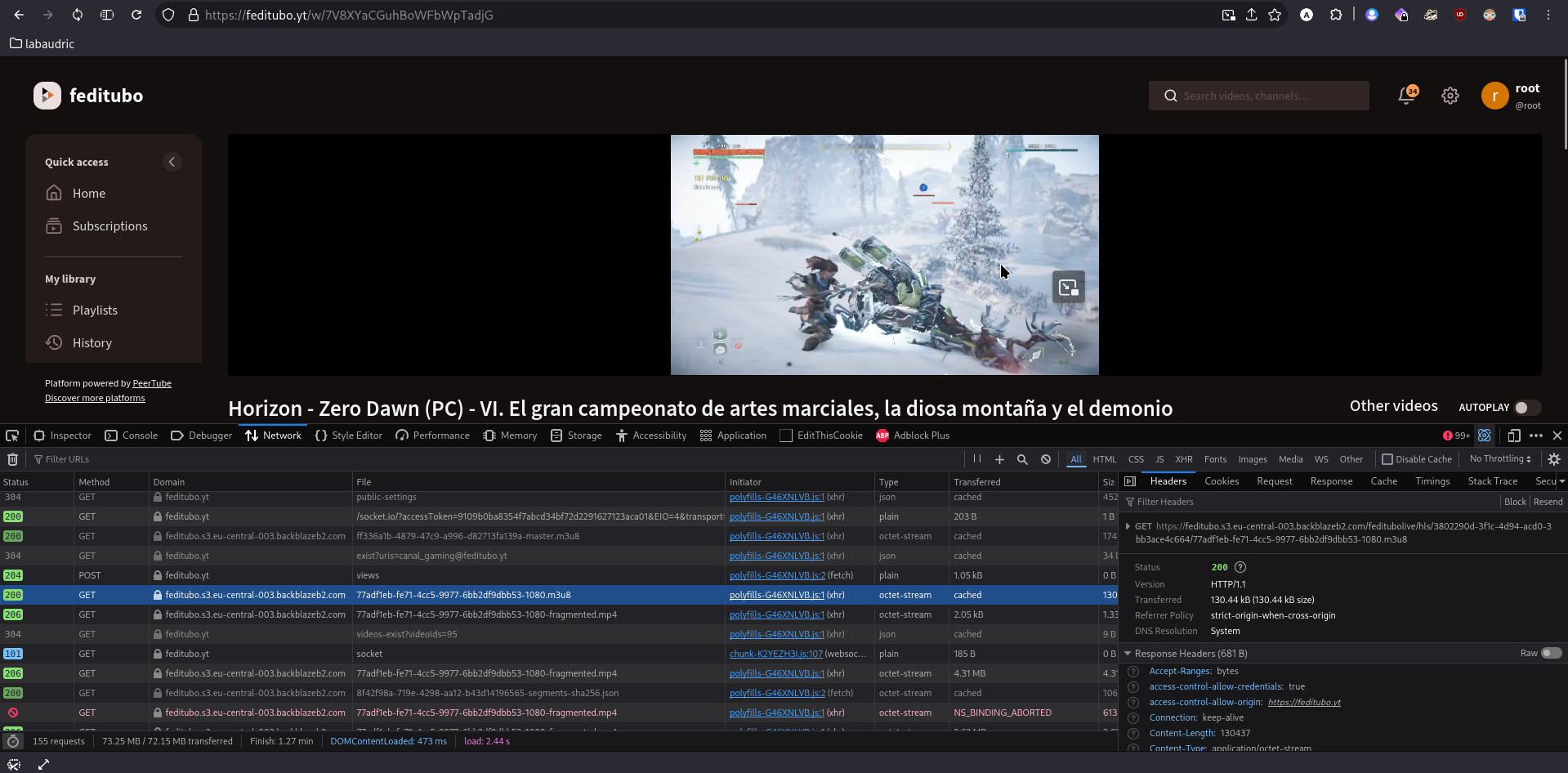Open browser extensions puzzle icon

[1336, 15]
